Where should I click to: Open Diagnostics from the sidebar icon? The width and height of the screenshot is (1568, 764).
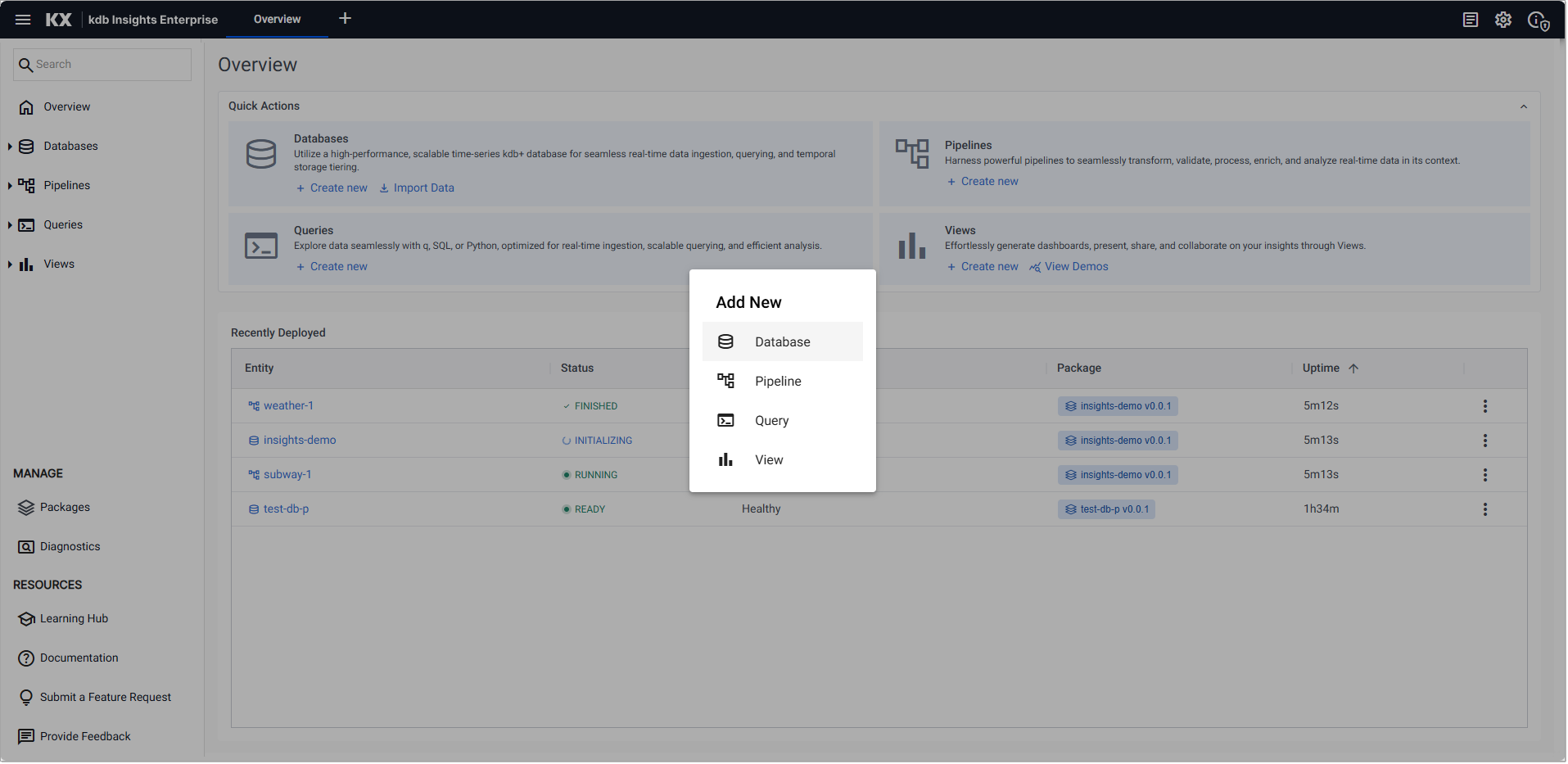(25, 546)
